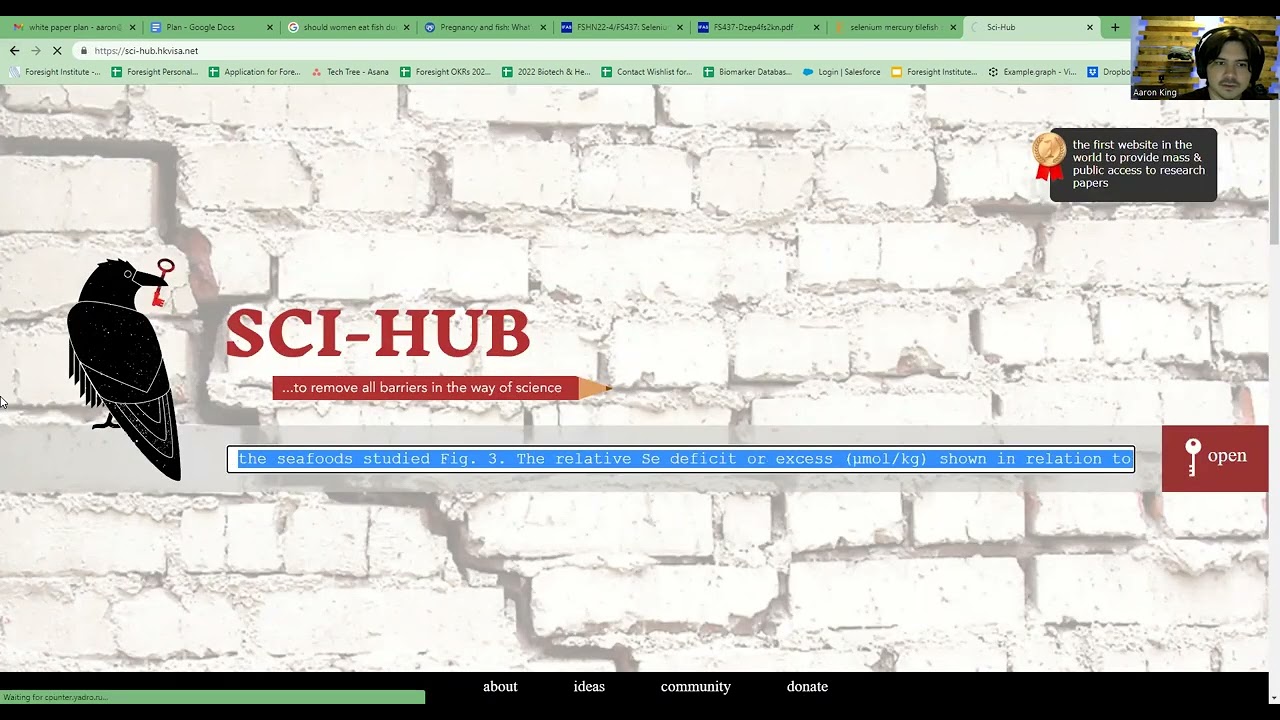The image size is (1280, 720).
Task: Stop loading the page
Action: (x=57, y=50)
